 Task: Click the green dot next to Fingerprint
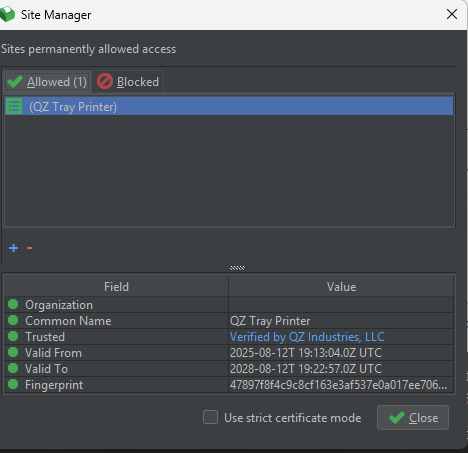13,384
